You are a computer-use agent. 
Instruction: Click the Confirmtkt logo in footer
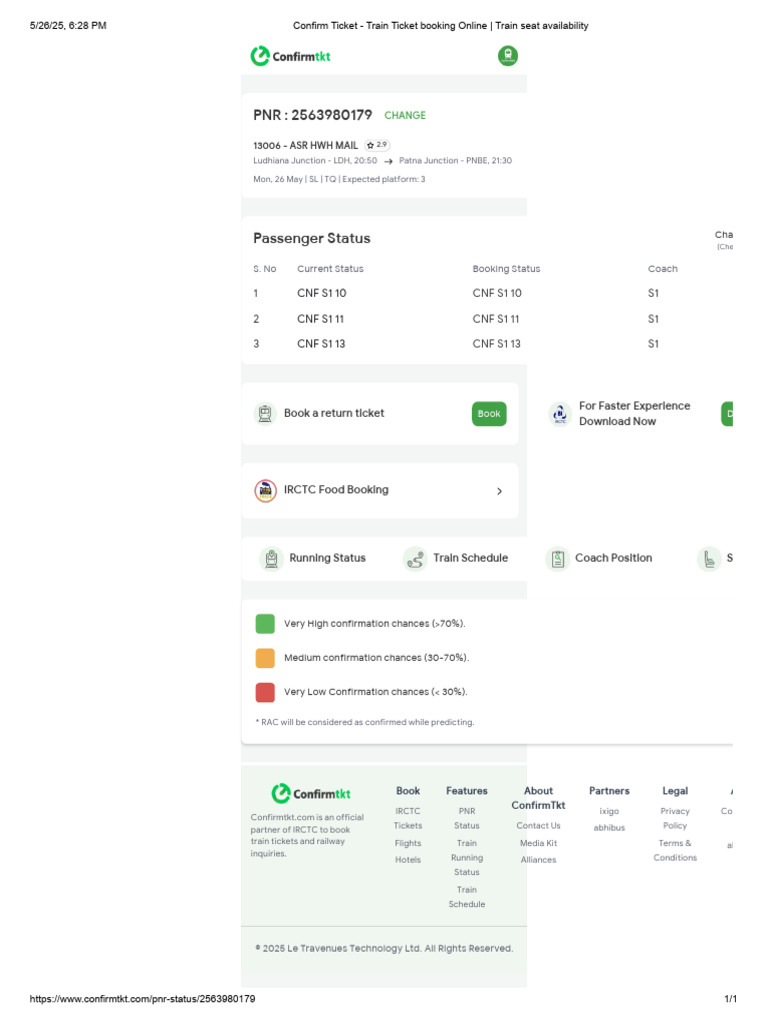(x=311, y=793)
